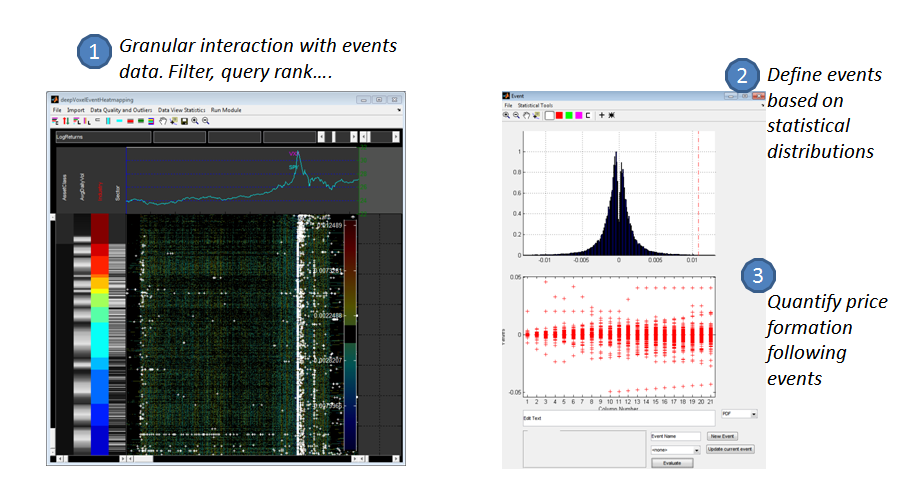The image size is (910, 495).
Task: Open the LogReturns selector field
Action: [101, 137]
